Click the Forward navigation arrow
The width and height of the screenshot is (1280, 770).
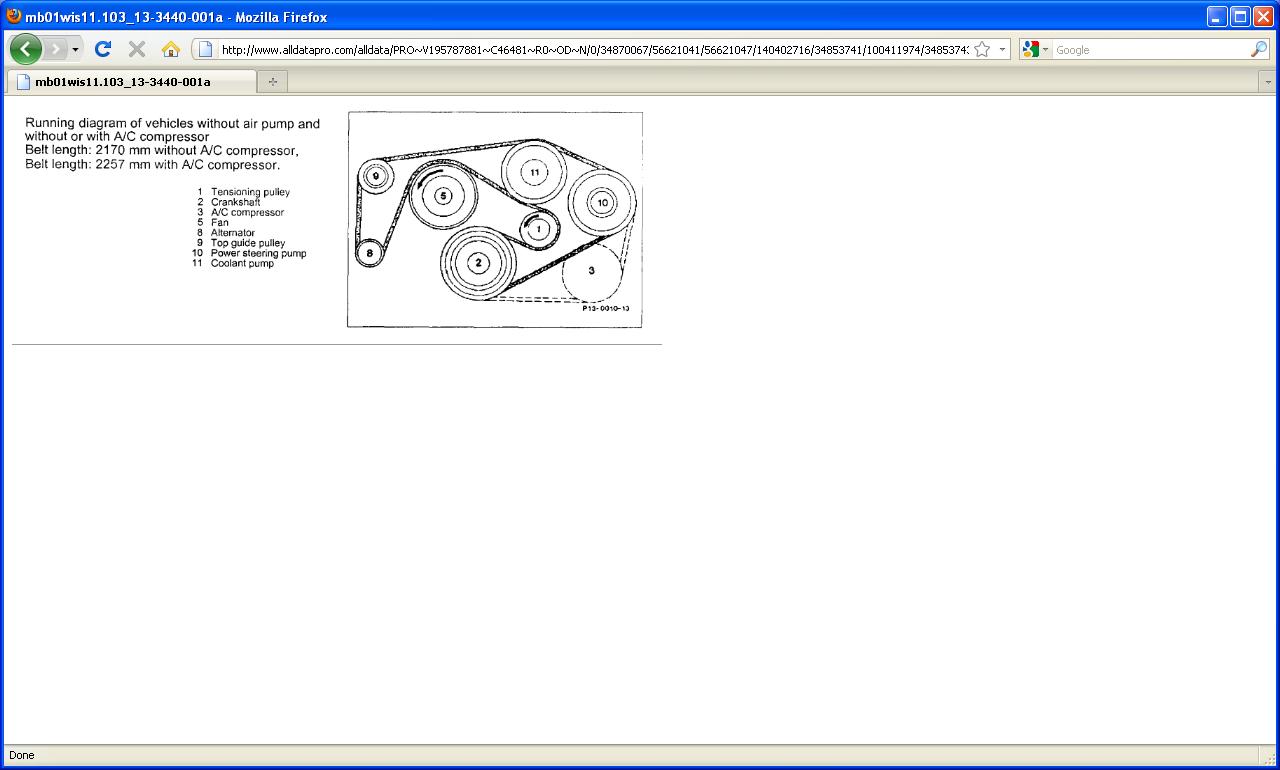point(55,49)
